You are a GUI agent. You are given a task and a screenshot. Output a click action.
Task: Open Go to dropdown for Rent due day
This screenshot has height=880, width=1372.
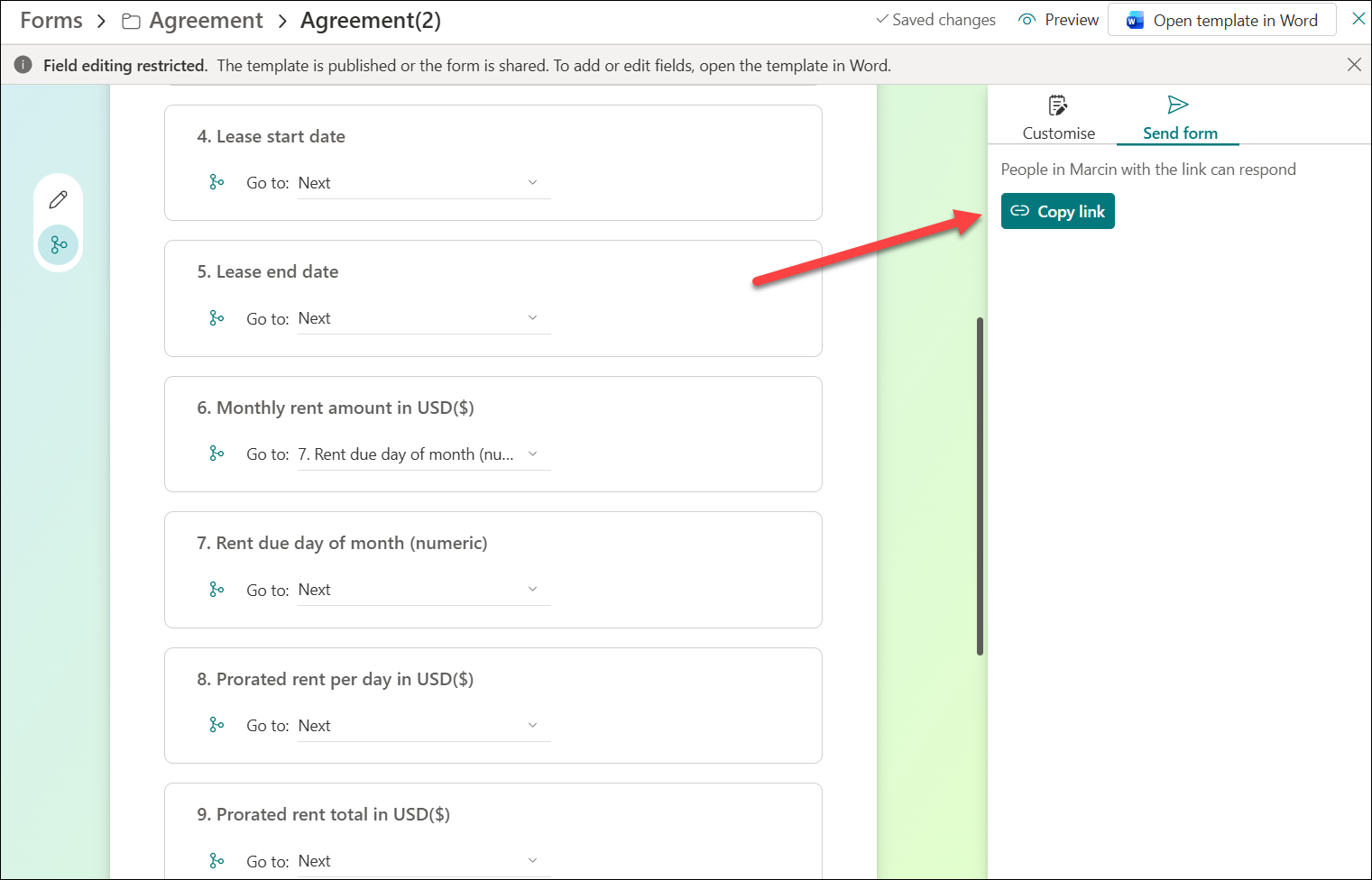pos(423,590)
